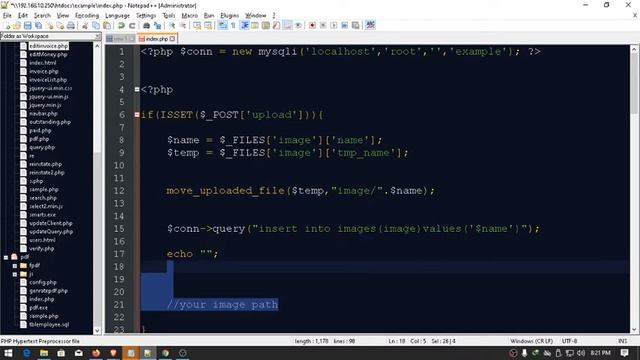Click the volume icon in the system tray
The image size is (640, 360).
pos(581,353)
